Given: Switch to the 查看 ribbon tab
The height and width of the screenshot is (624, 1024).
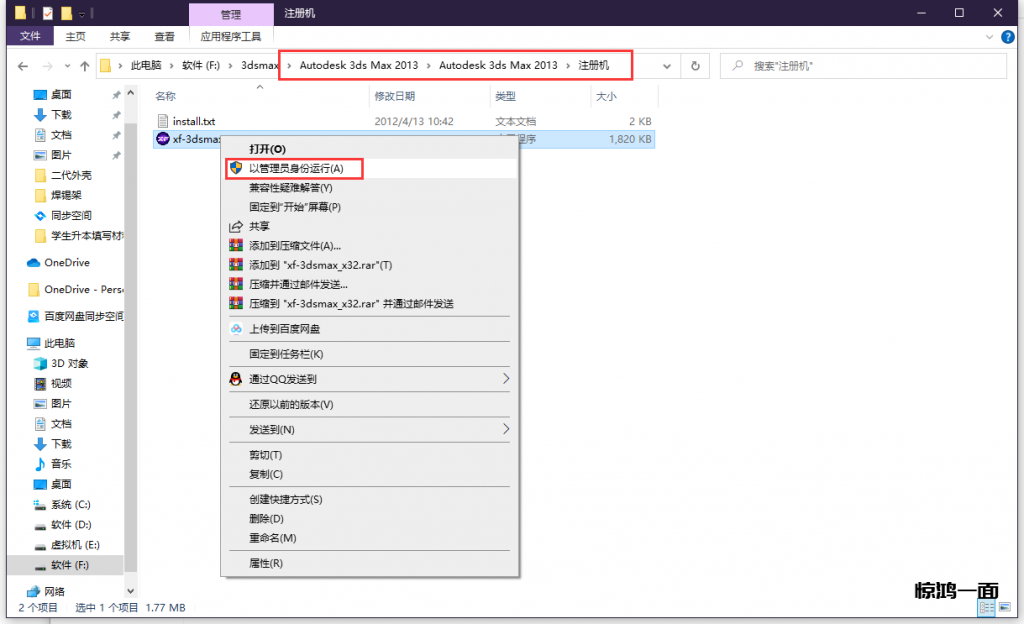Looking at the screenshot, I should click(x=164, y=36).
